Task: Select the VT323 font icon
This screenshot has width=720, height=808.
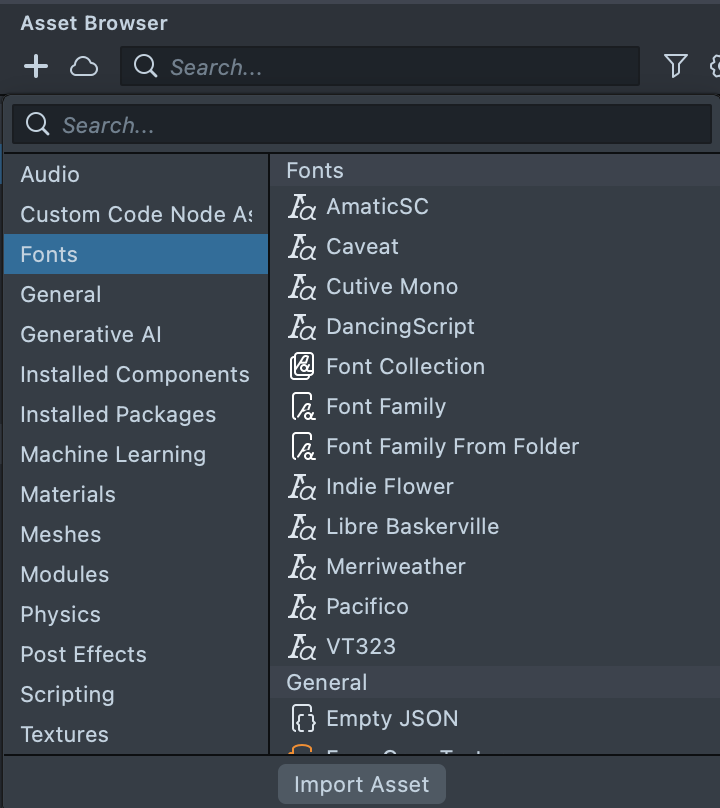Action: coord(302,647)
